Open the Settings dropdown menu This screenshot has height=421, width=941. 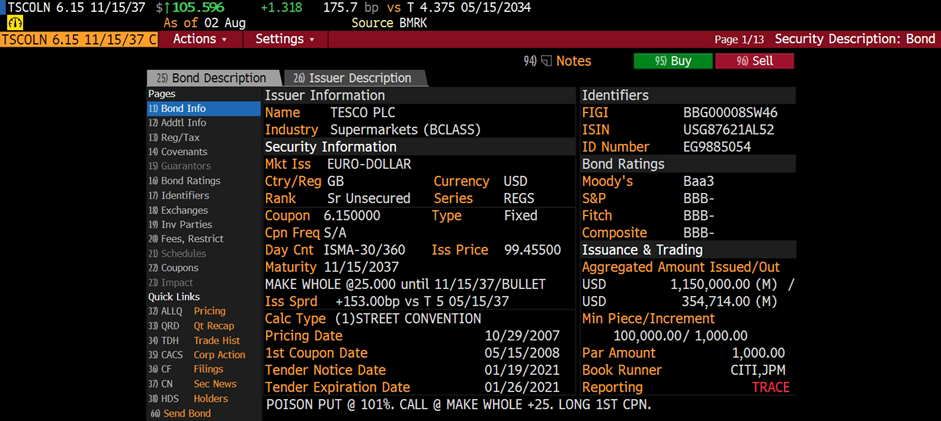tap(285, 39)
